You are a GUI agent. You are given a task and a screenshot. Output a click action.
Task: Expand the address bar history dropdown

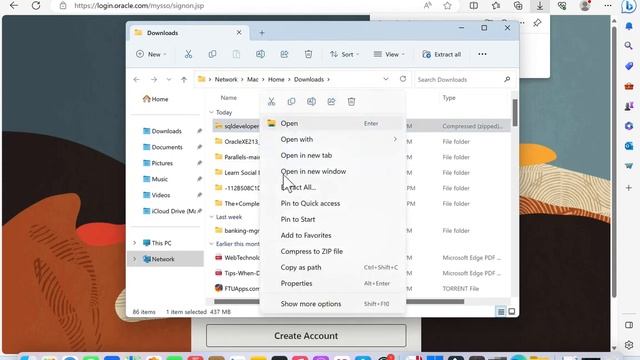[x=386, y=79]
